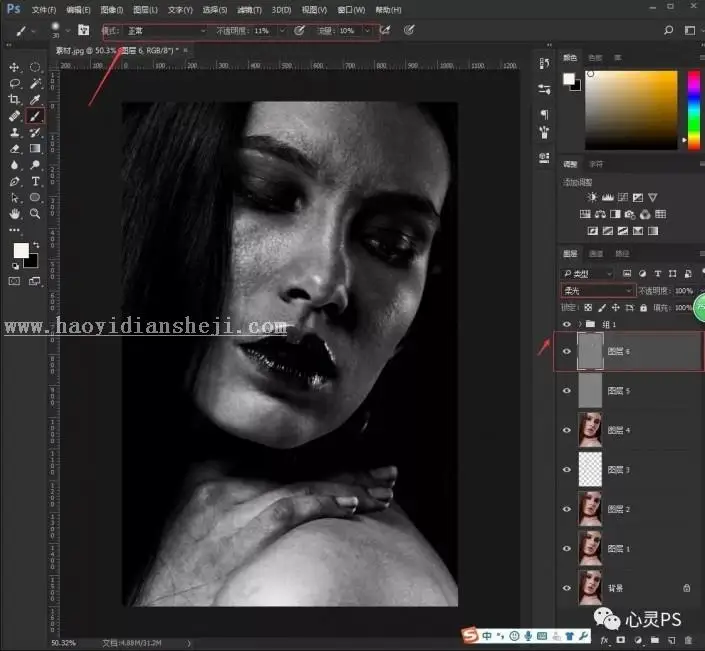Toggle visibility of group 组 1
This screenshot has height=651, width=705.
pos(567,324)
